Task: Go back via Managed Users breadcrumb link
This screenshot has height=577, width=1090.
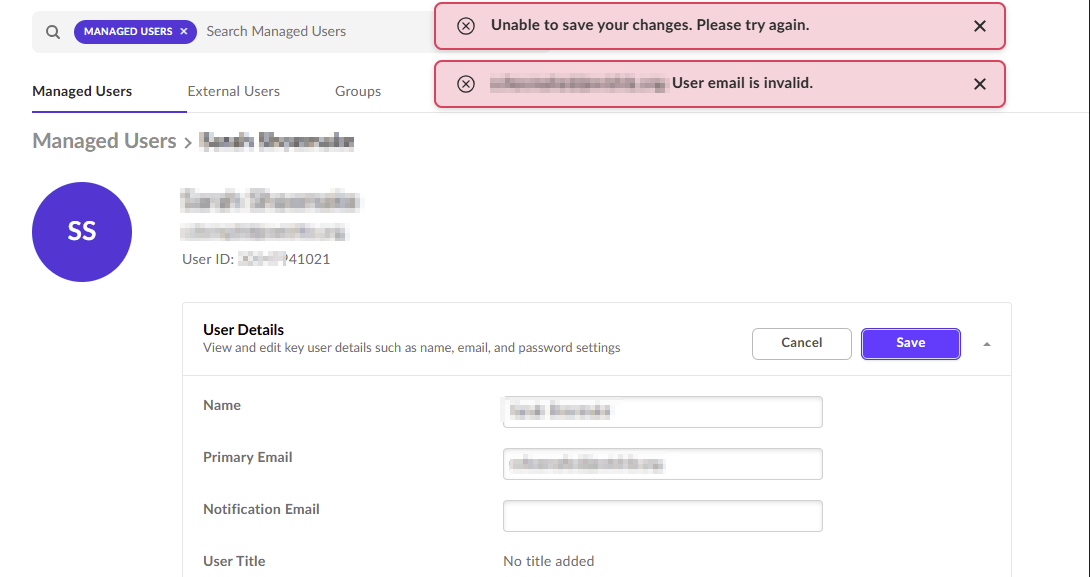Action: coord(104,141)
